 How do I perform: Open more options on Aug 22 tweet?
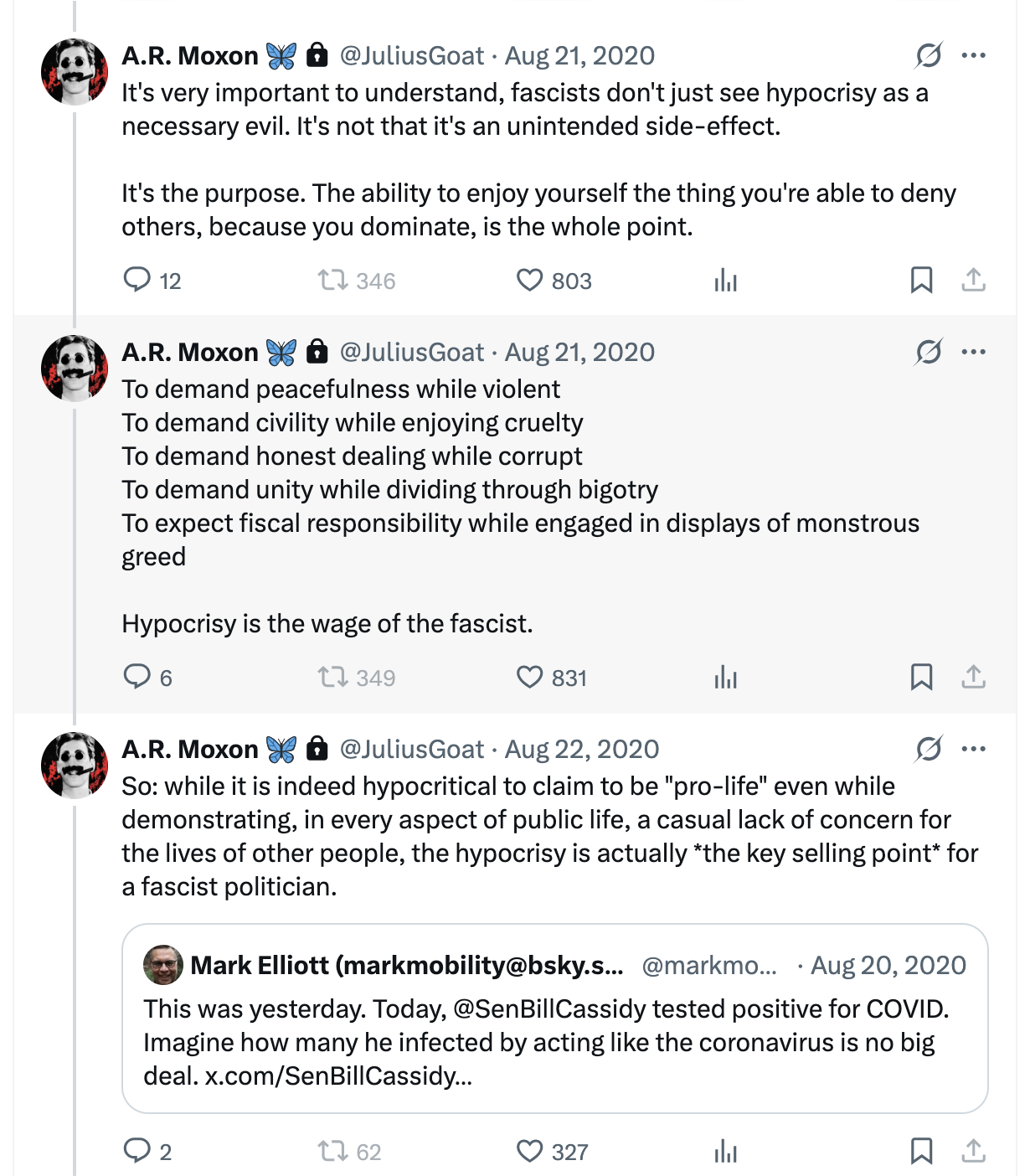pos(973,749)
